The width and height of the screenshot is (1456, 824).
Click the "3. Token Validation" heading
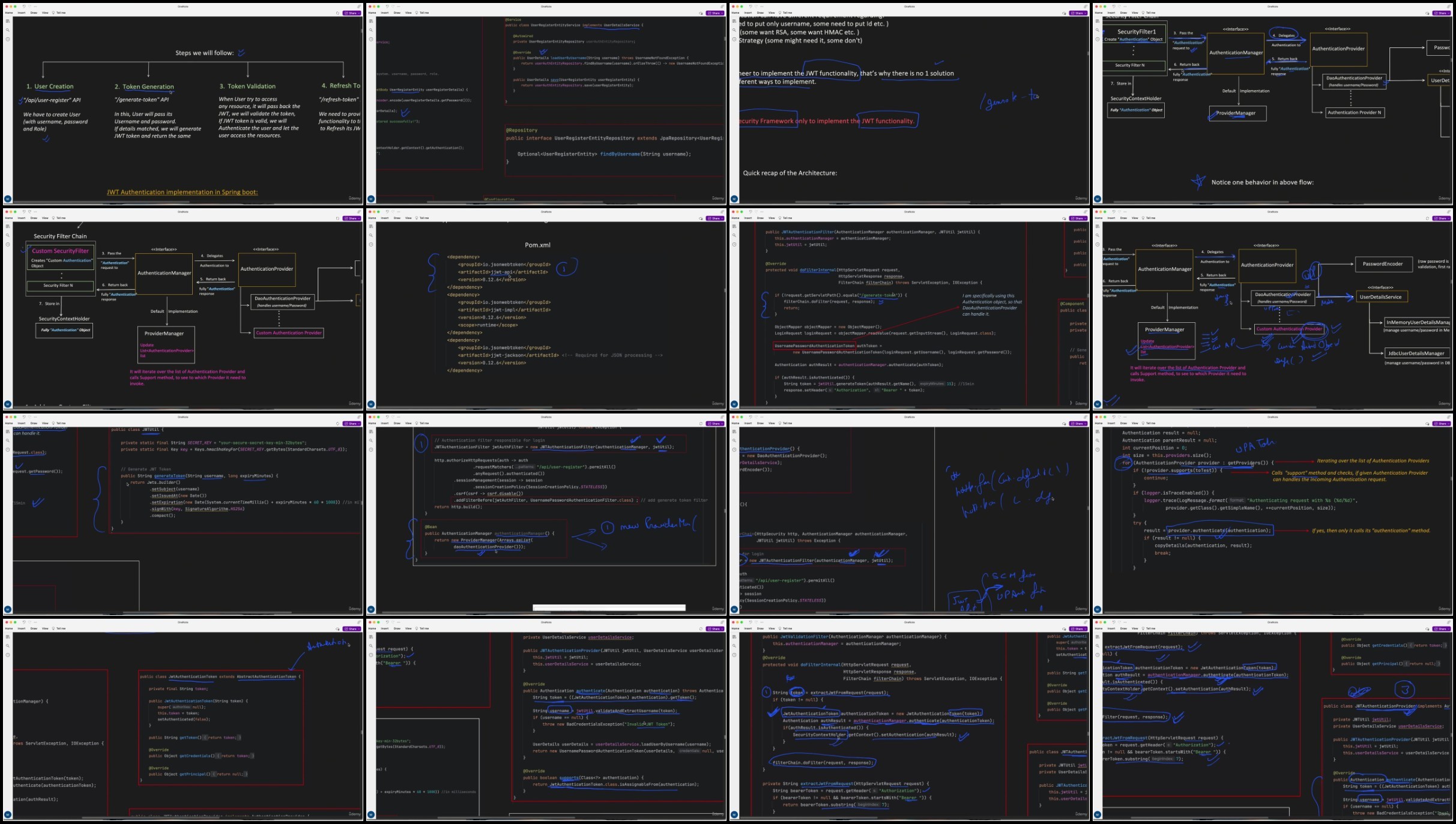click(x=247, y=86)
